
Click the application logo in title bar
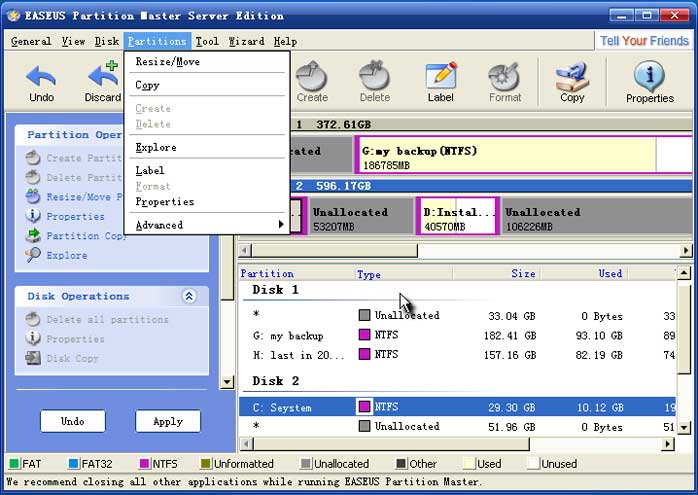pyautogui.click(x=14, y=16)
